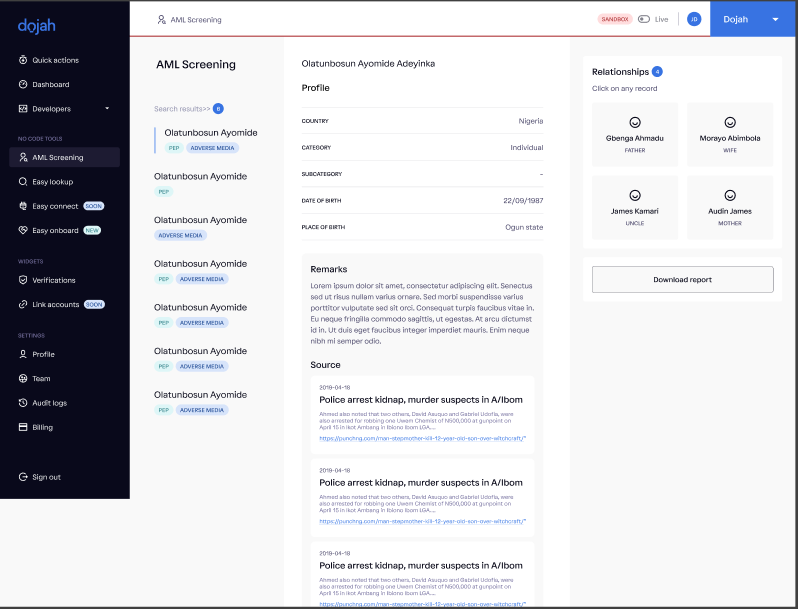Click Morayo Abimbola WIFE relationship name
798x609 pixels.
point(730,138)
